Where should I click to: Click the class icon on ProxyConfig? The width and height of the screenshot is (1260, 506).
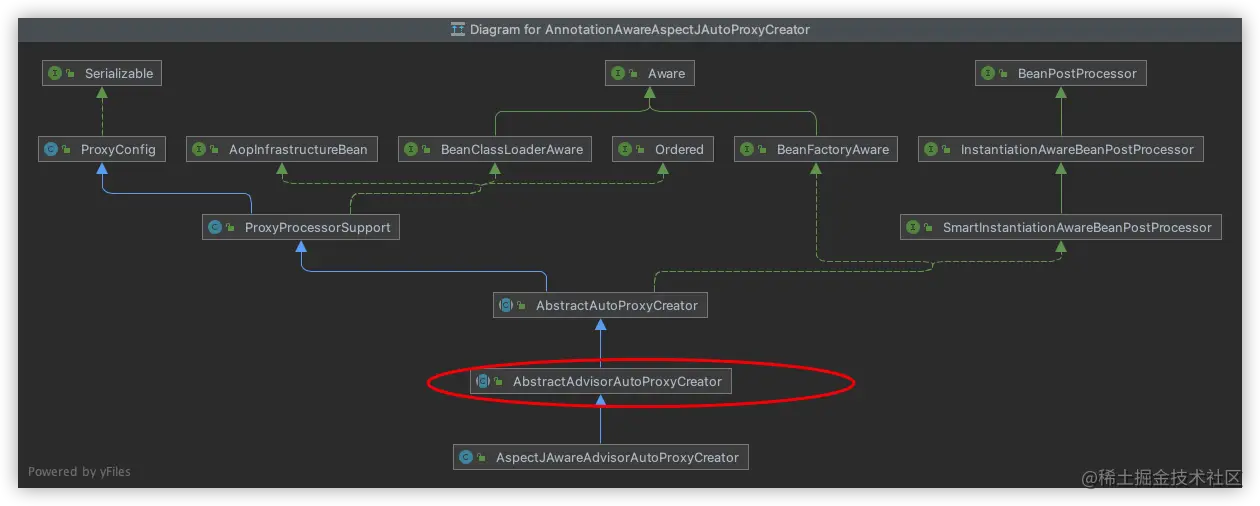(x=52, y=149)
